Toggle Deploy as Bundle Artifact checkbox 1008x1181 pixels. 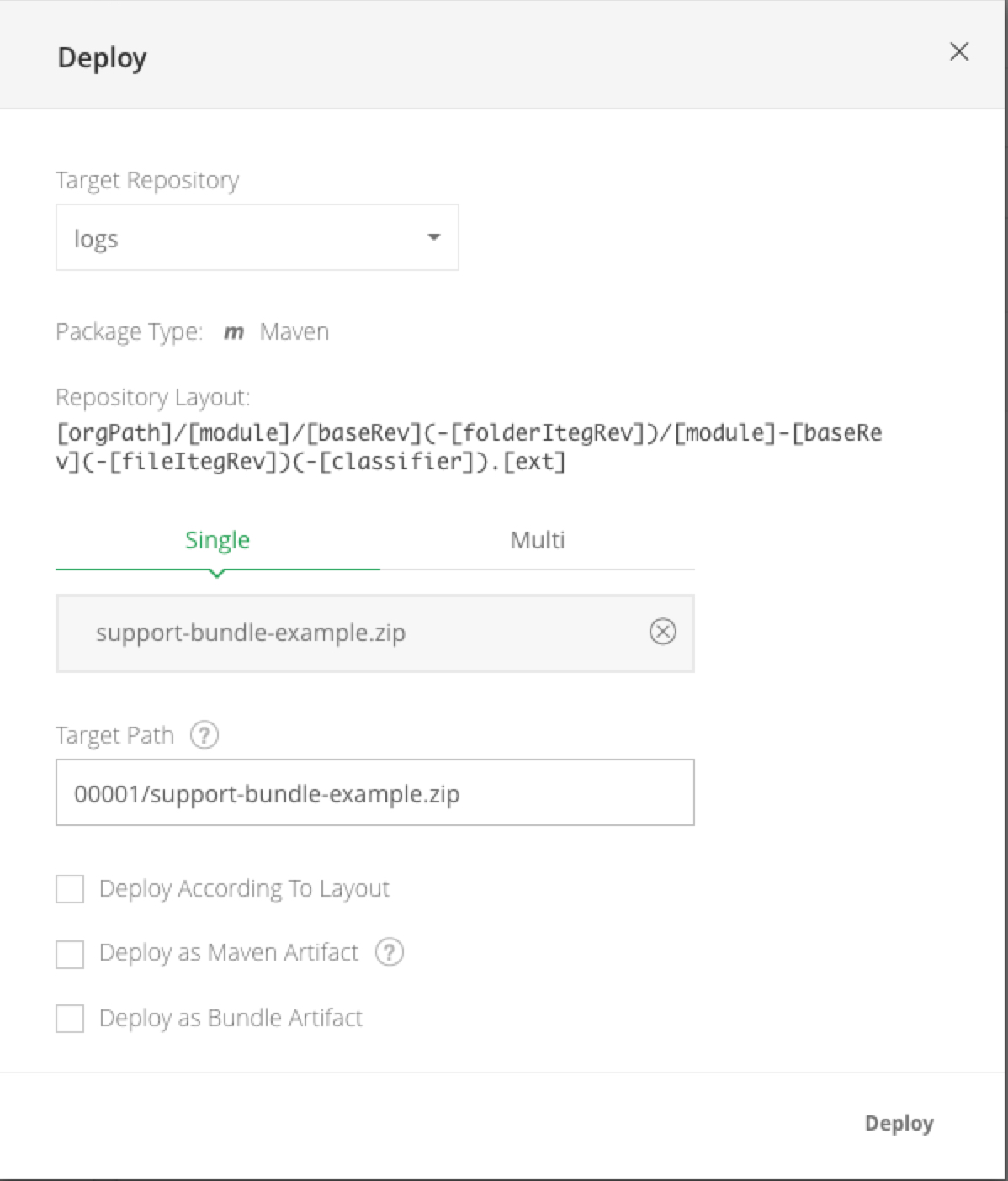click(x=70, y=1018)
